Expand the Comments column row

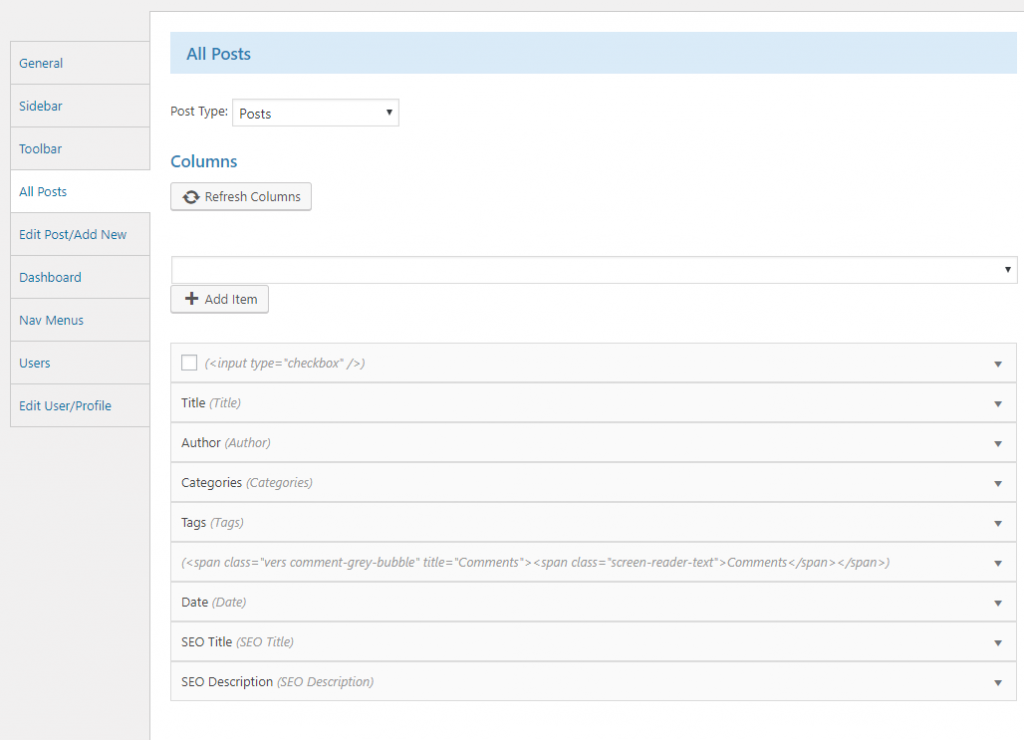pyautogui.click(x=997, y=562)
